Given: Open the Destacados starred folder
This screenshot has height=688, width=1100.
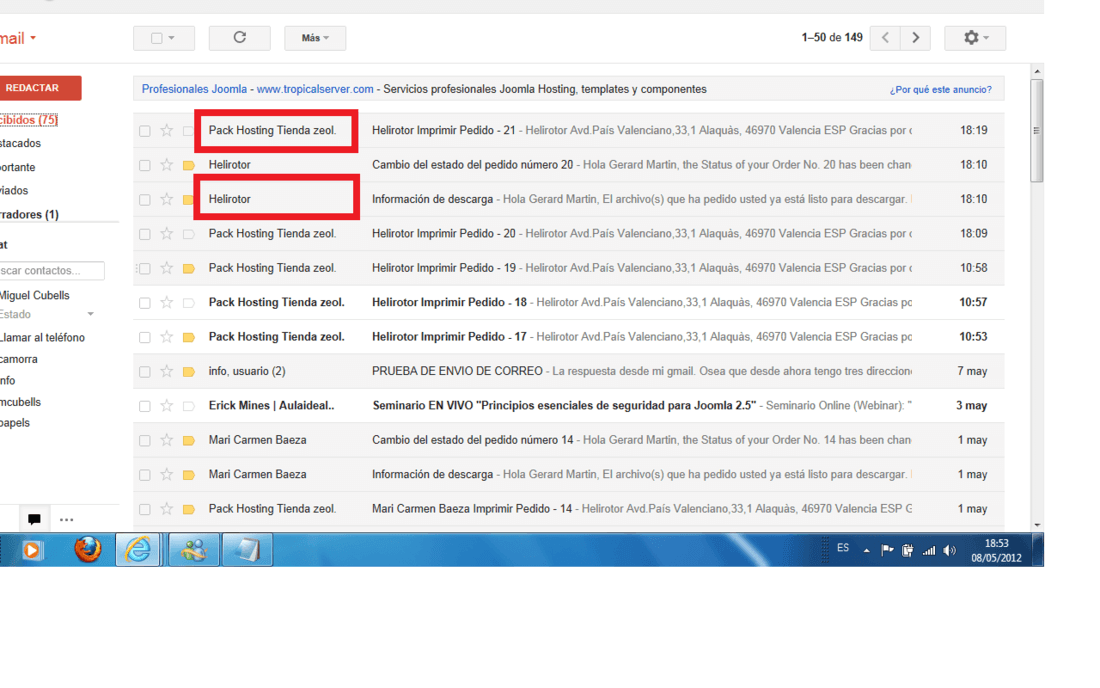Looking at the screenshot, I should pos(20,143).
